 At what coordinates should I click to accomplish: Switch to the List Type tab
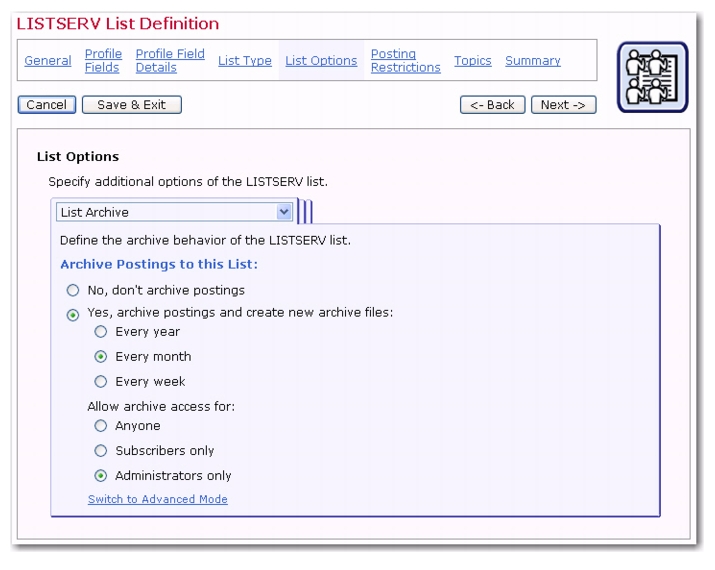(x=245, y=61)
